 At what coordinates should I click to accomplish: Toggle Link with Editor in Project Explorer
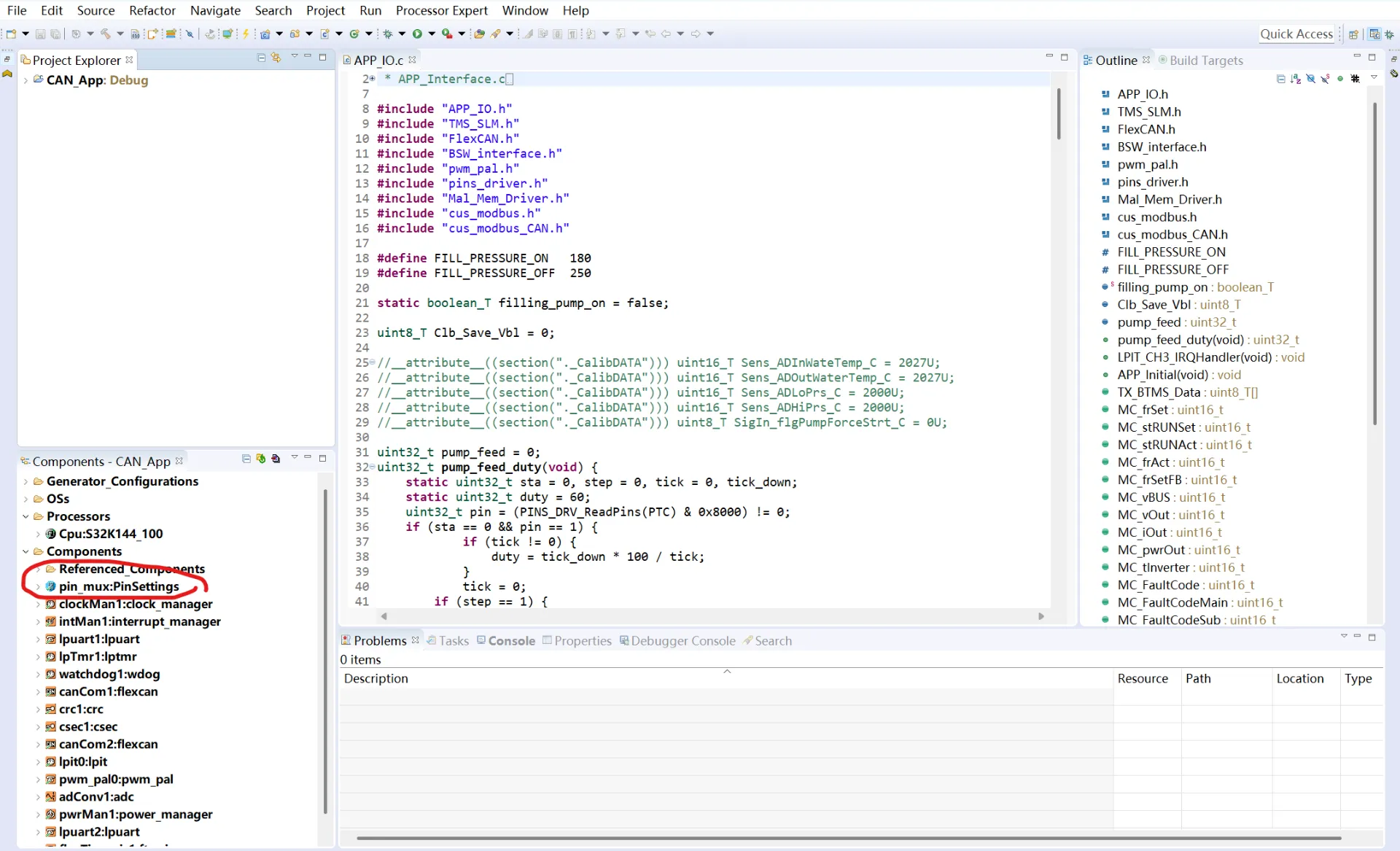tap(276, 58)
